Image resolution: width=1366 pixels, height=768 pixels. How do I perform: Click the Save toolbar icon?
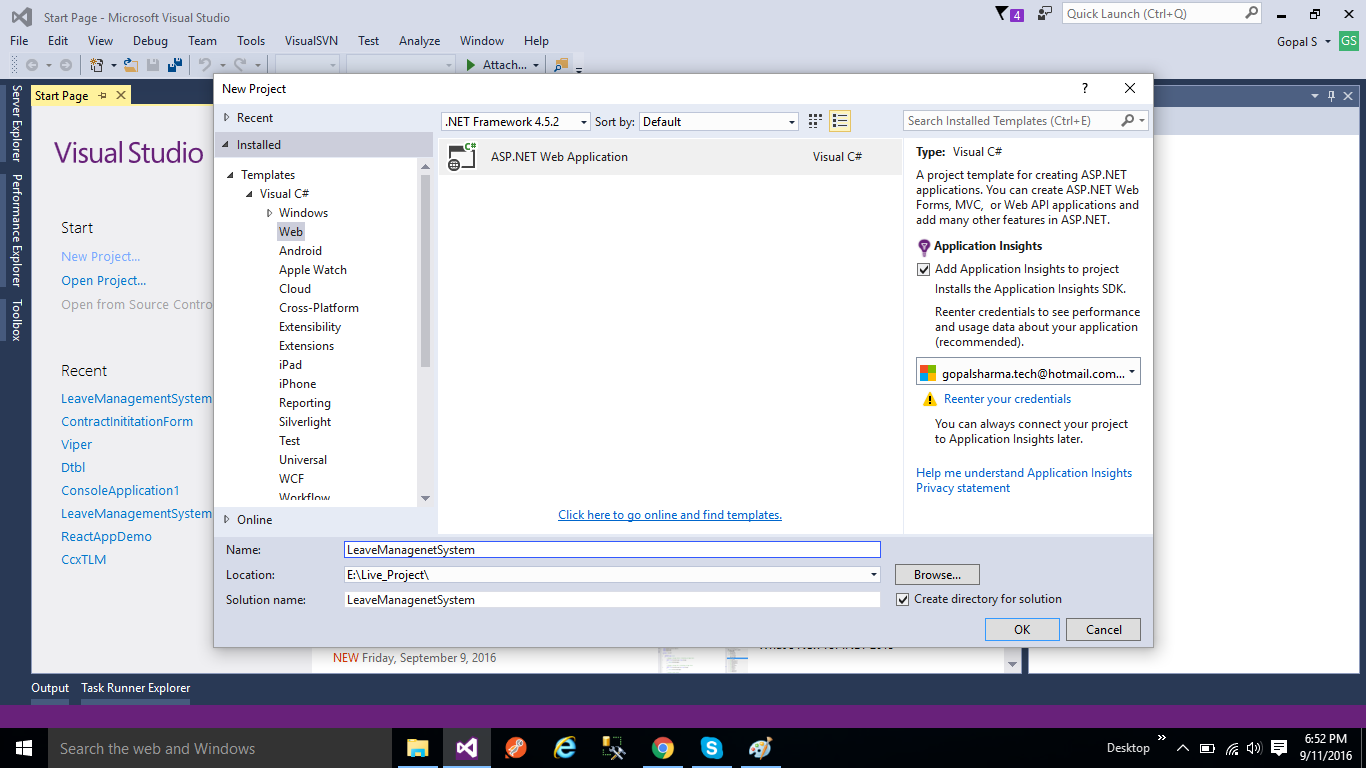[x=153, y=65]
